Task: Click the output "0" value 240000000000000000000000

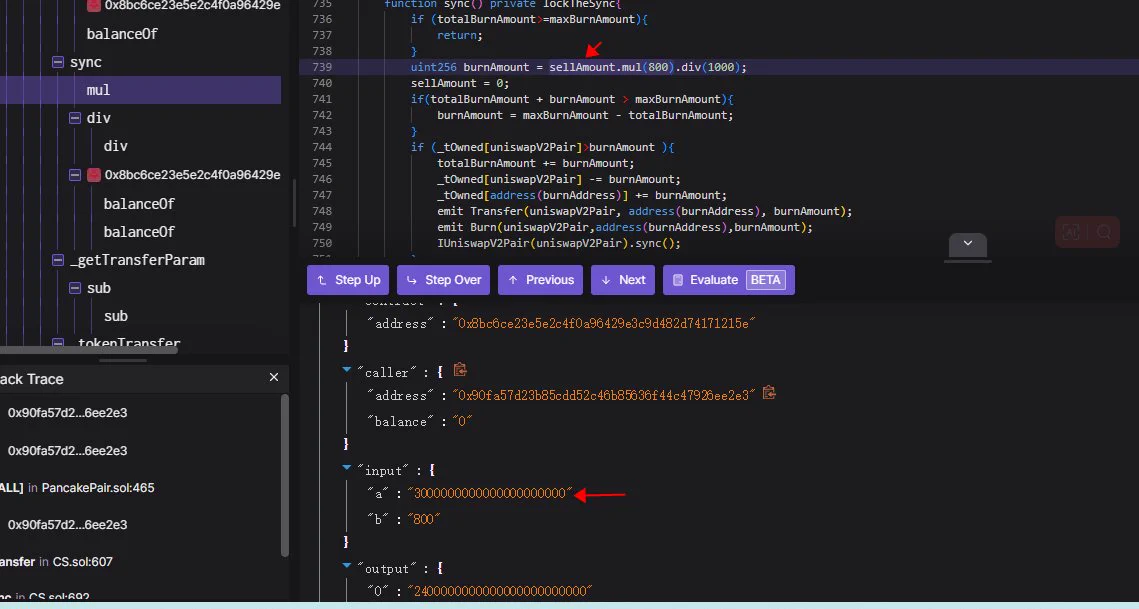Action: point(500,591)
